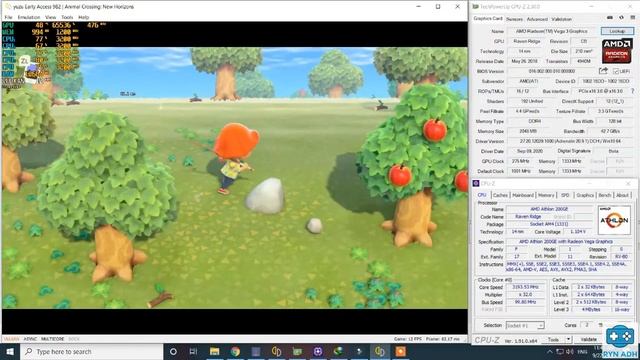This screenshot has height=360, width=640.
Task: Switch to GPU-Z Validation tab
Action: coord(561,19)
